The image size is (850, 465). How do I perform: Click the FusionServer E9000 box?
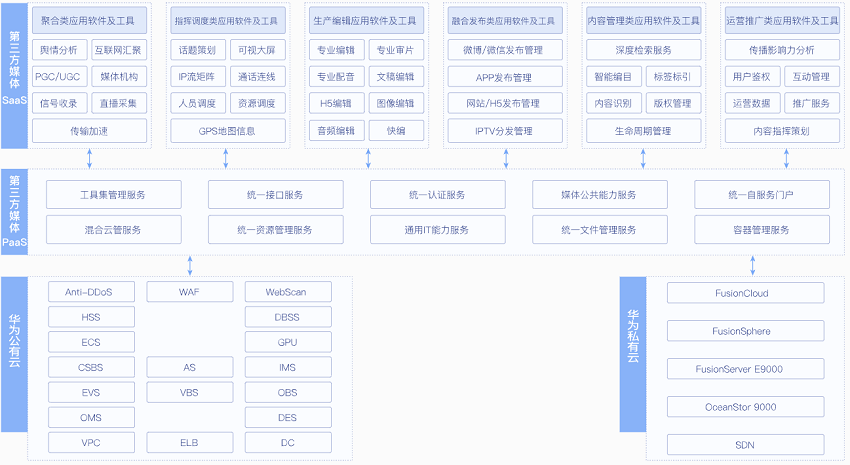[746, 369]
